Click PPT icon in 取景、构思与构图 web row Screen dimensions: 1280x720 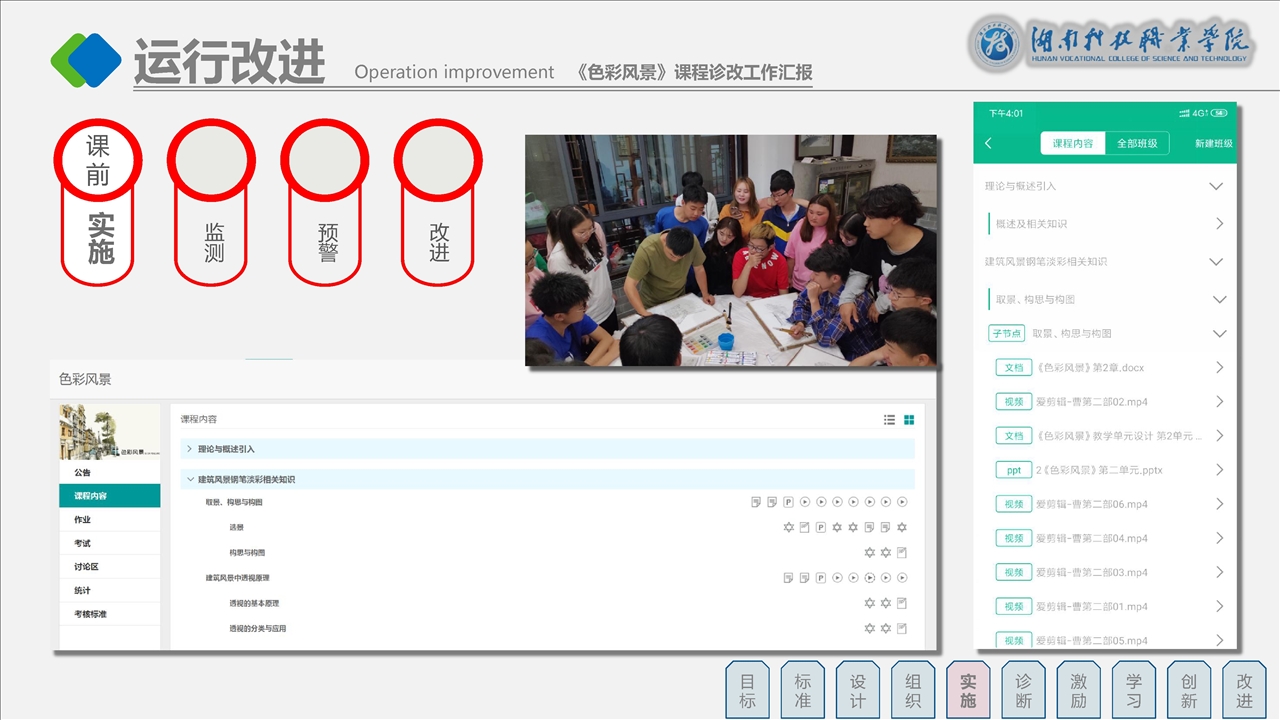click(x=789, y=502)
